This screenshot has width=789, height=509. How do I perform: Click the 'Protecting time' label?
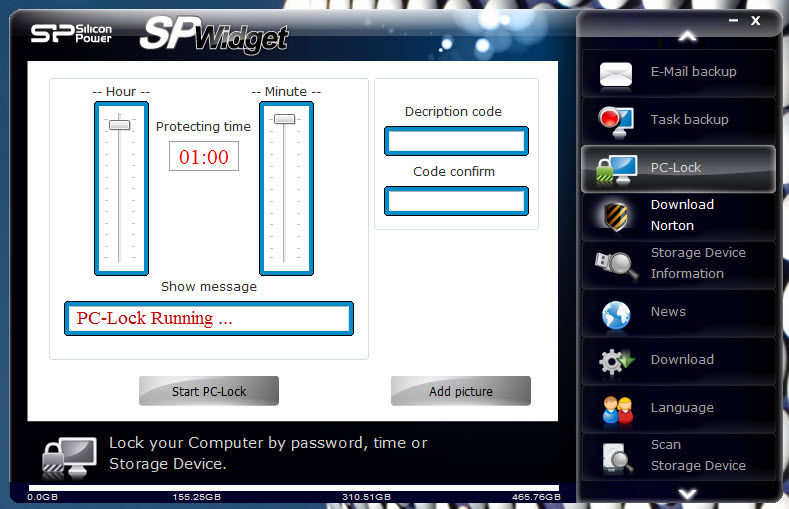203,126
